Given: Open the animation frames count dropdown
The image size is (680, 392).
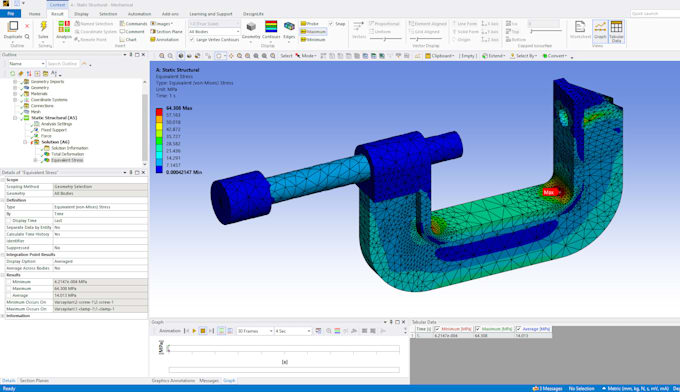Looking at the screenshot, I should click(x=255, y=331).
